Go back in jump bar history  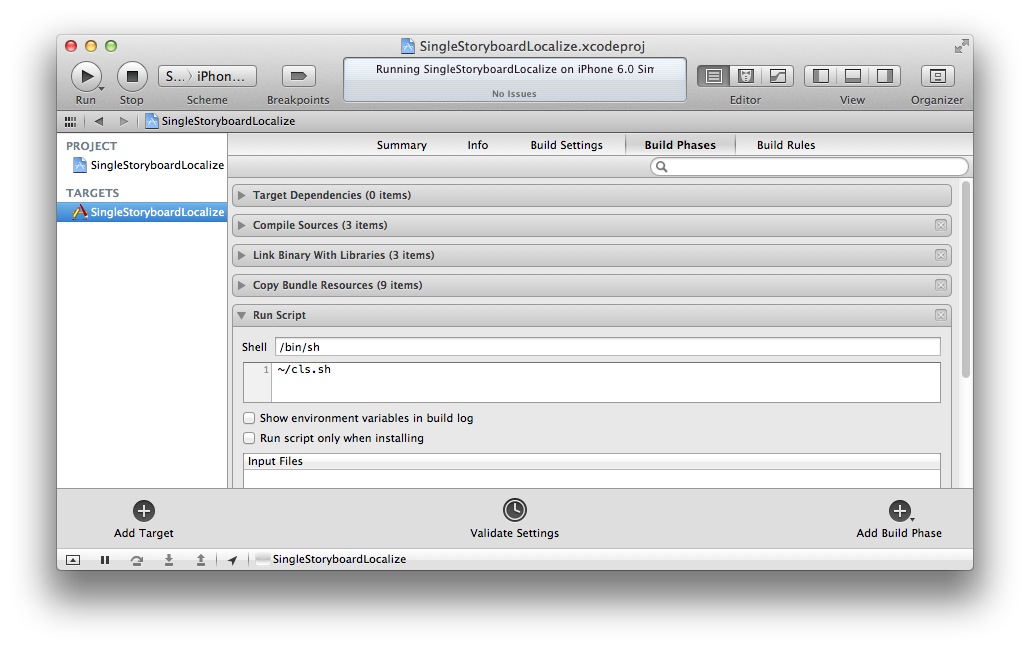pyautogui.click(x=99, y=121)
